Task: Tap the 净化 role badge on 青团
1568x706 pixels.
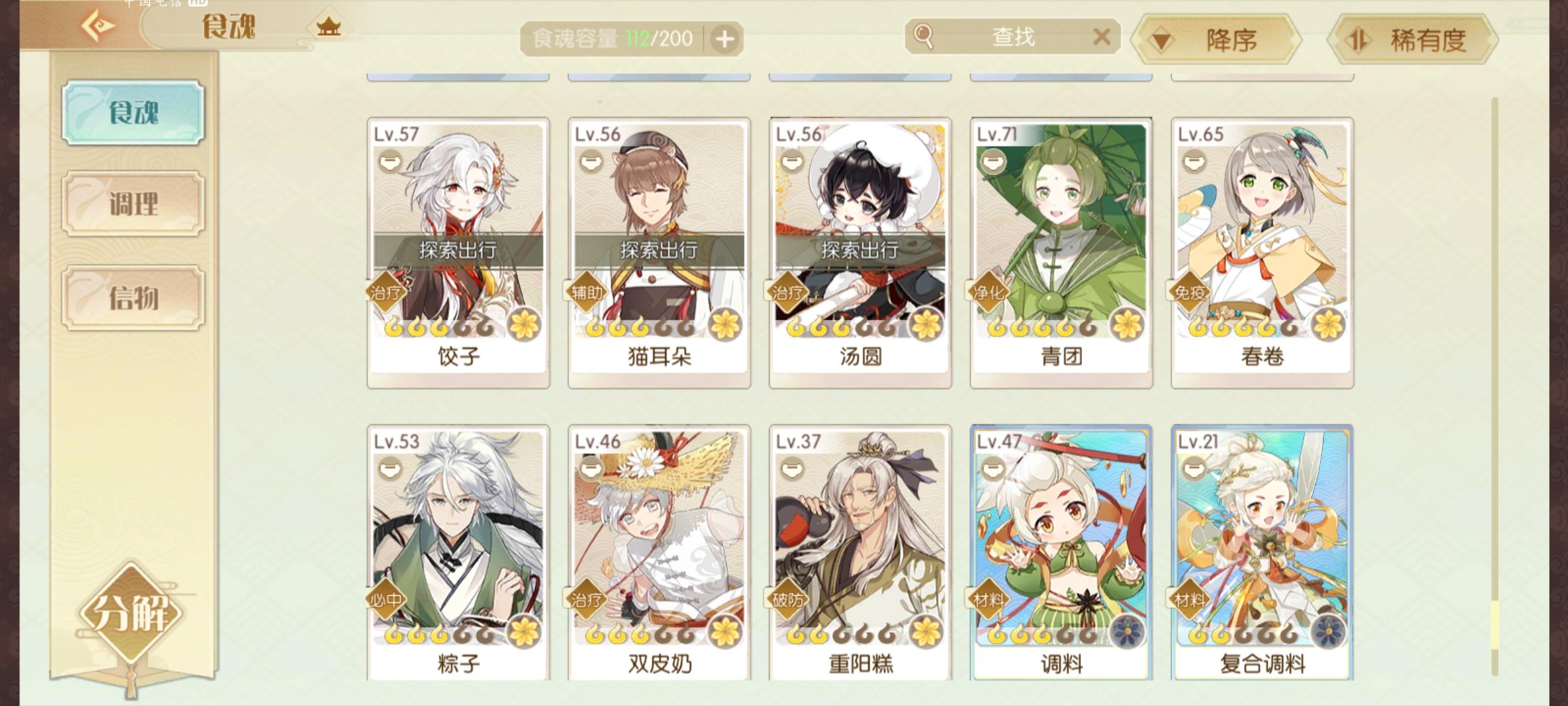Action: pyautogui.click(x=988, y=292)
